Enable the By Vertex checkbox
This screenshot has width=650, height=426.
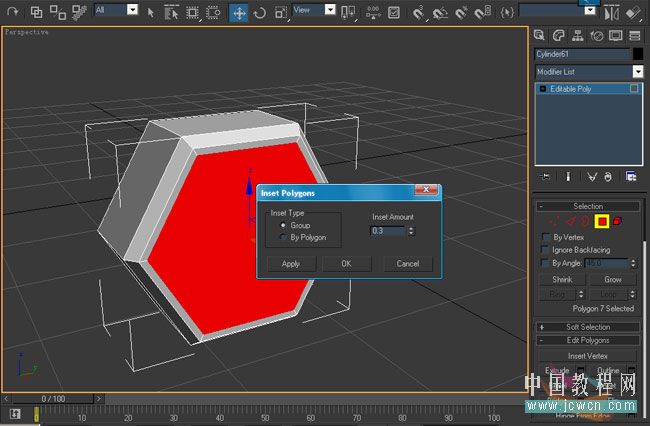[x=545, y=237]
